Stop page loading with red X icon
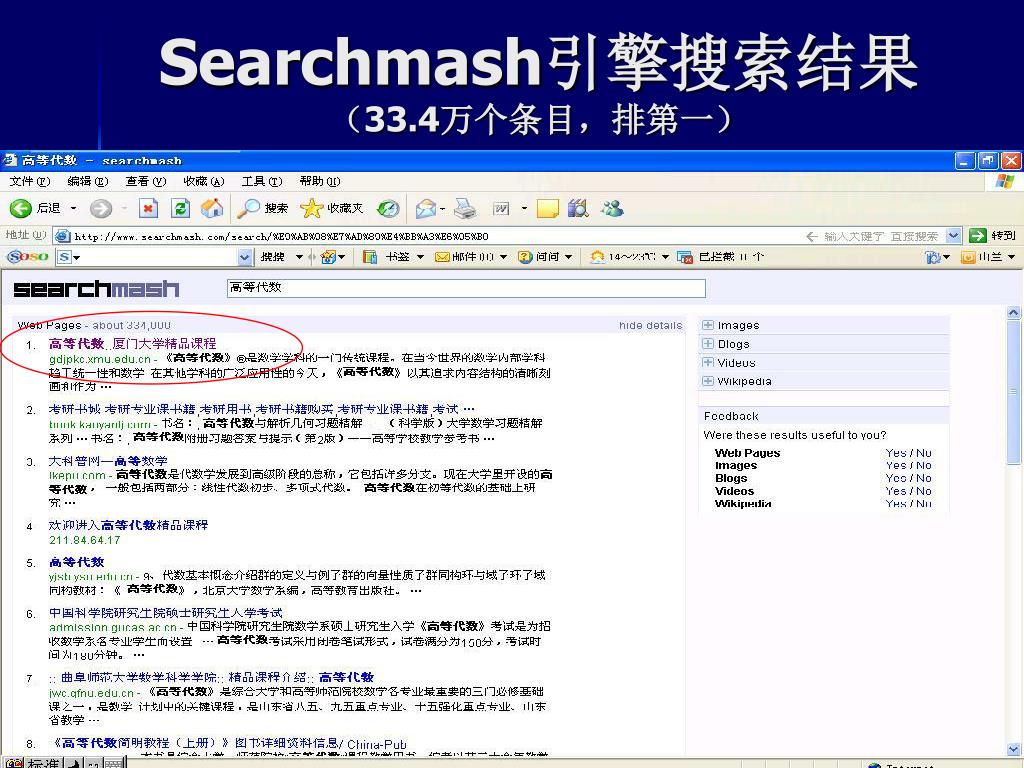 click(148, 208)
